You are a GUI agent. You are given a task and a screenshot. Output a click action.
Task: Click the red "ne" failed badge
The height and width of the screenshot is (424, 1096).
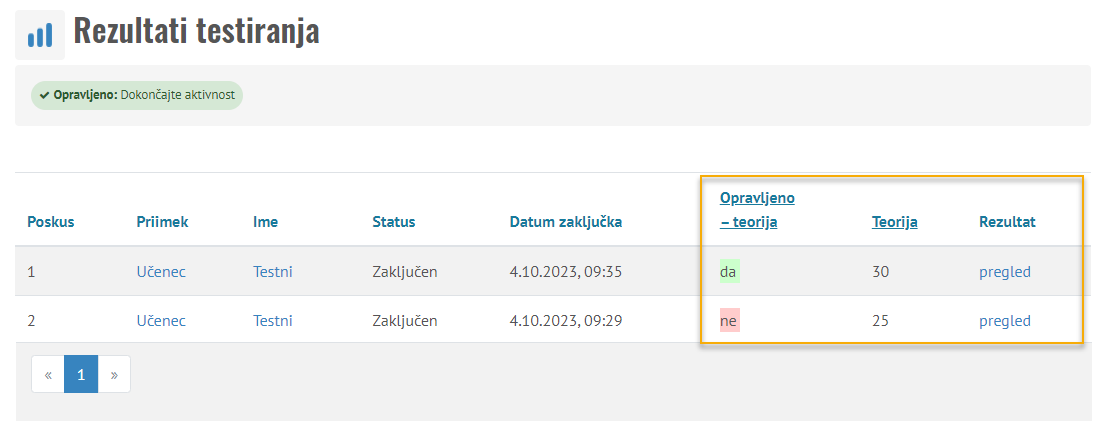729,321
